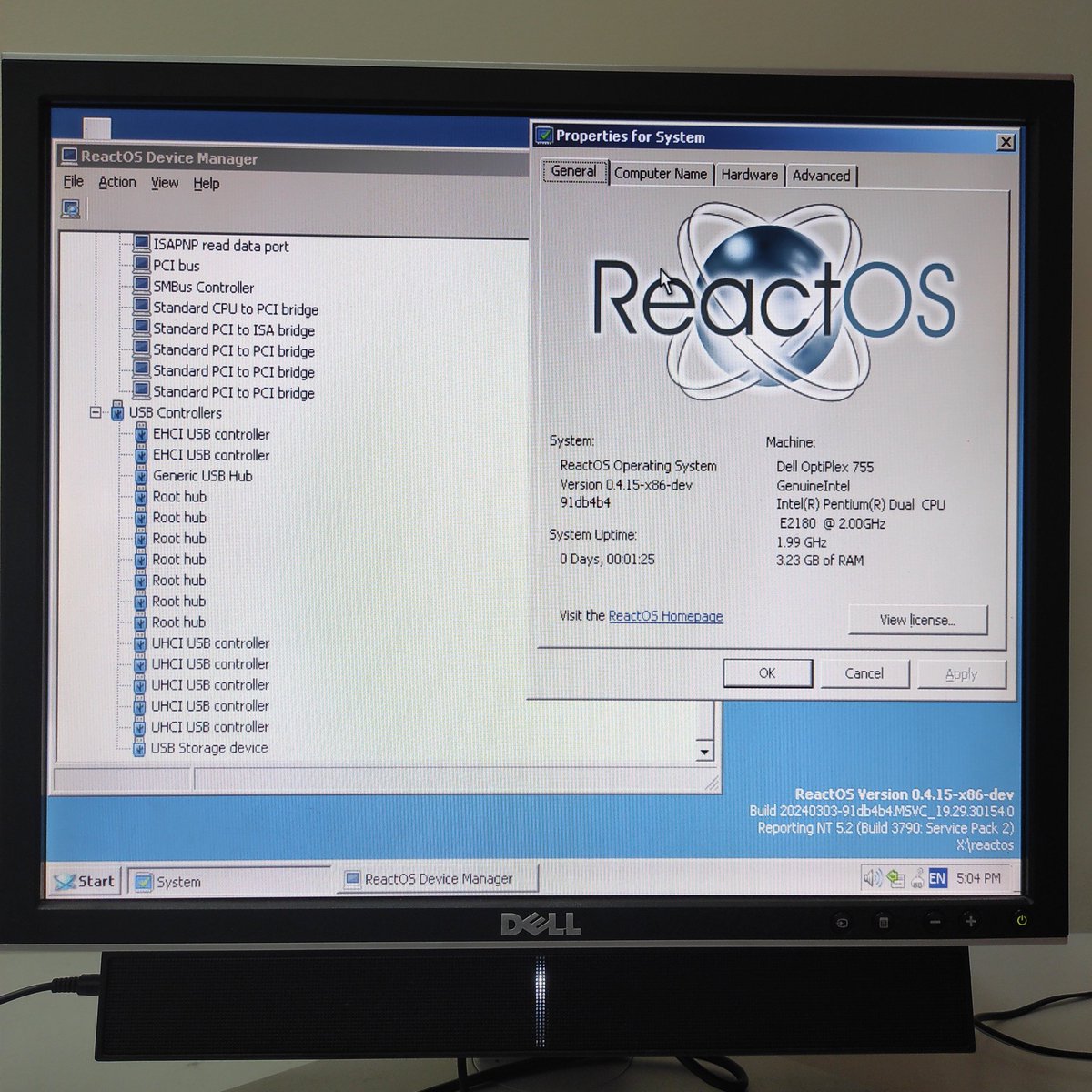Click the Apply button in System Properties
Screen dimensions: 1092x1092
coord(961,674)
